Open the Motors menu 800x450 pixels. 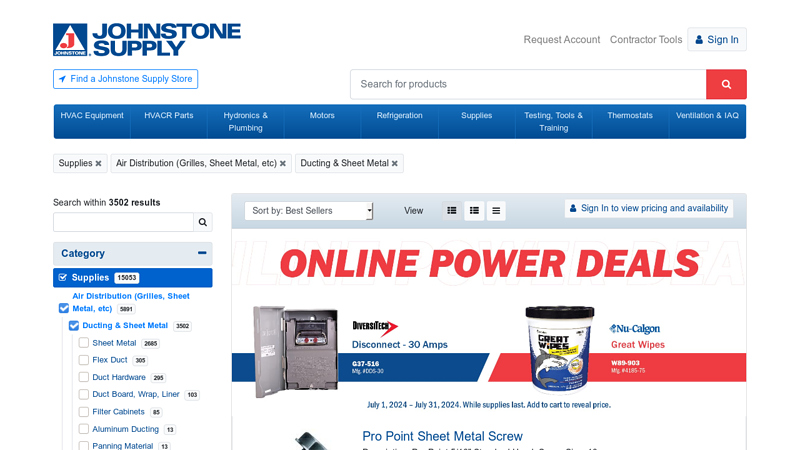[x=322, y=121]
